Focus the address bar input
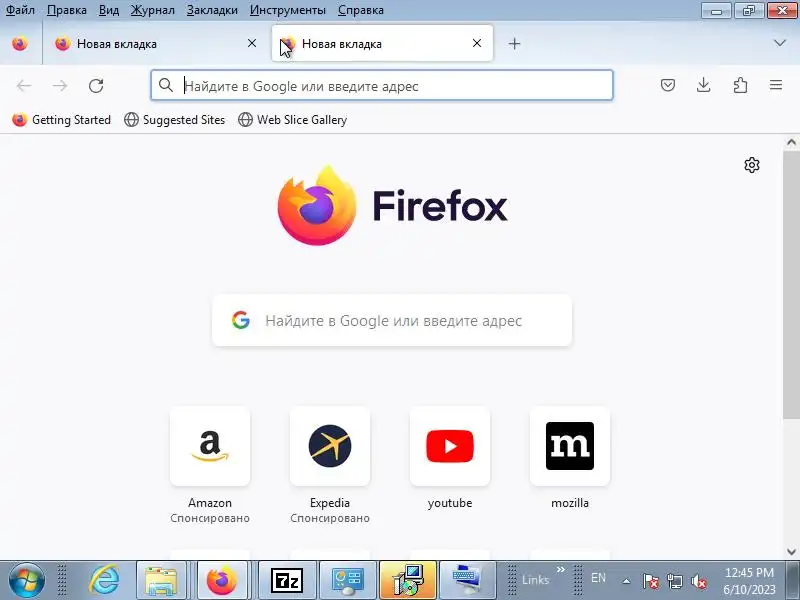This screenshot has height=600, width=800. coord(382,85)
